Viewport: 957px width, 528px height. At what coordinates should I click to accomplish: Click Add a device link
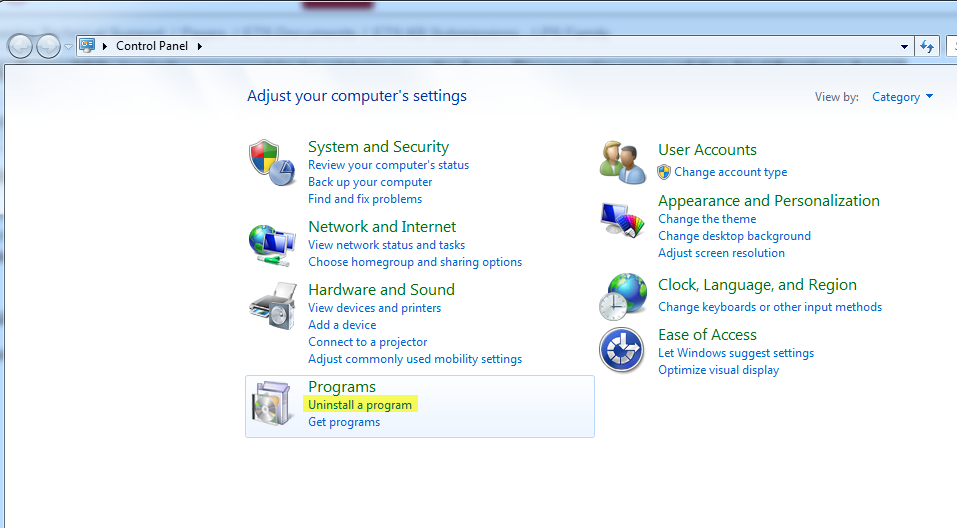pos(342,325)
